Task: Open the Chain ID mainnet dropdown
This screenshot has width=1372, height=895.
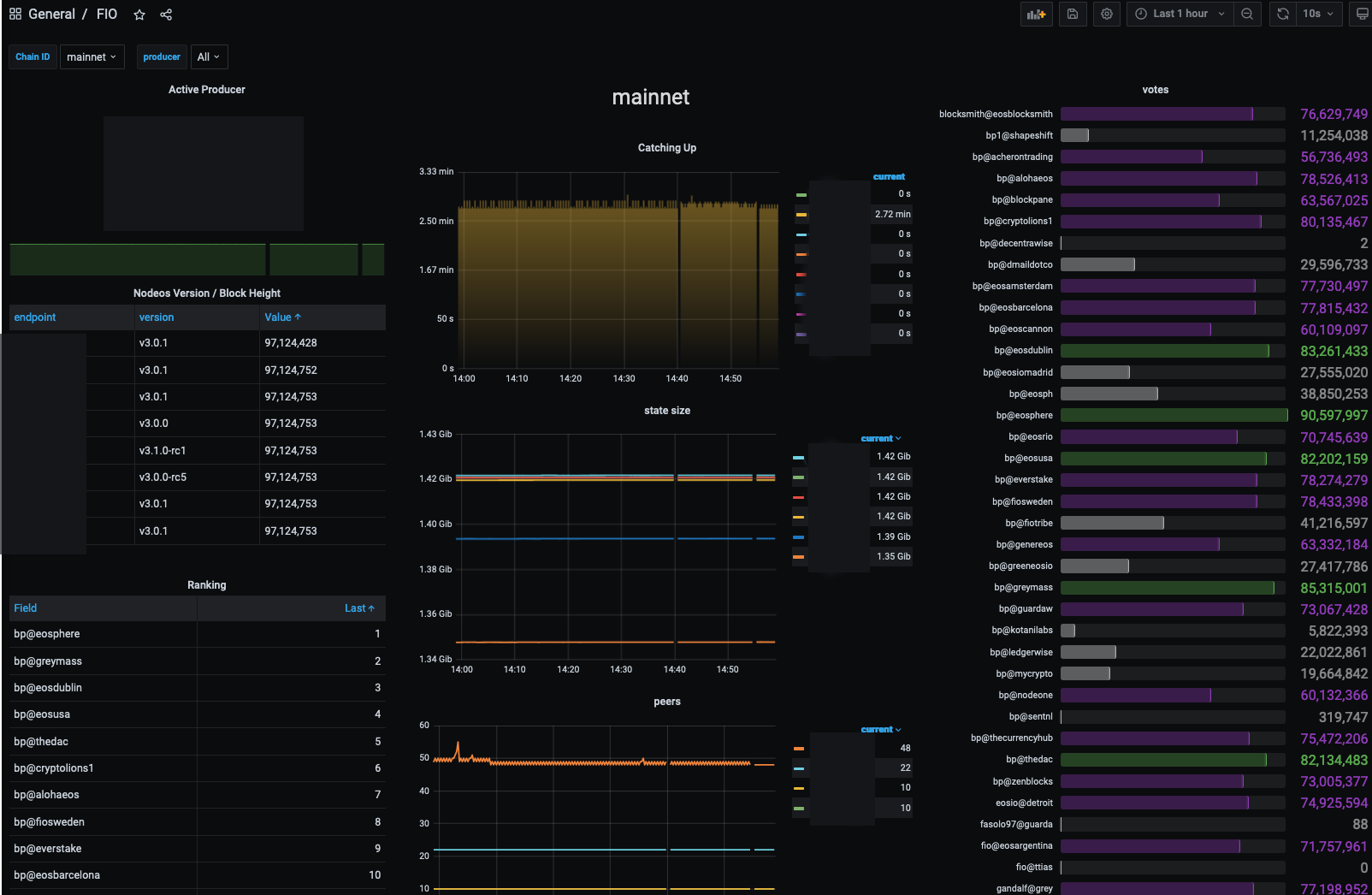Action: (x=92, y=57)
